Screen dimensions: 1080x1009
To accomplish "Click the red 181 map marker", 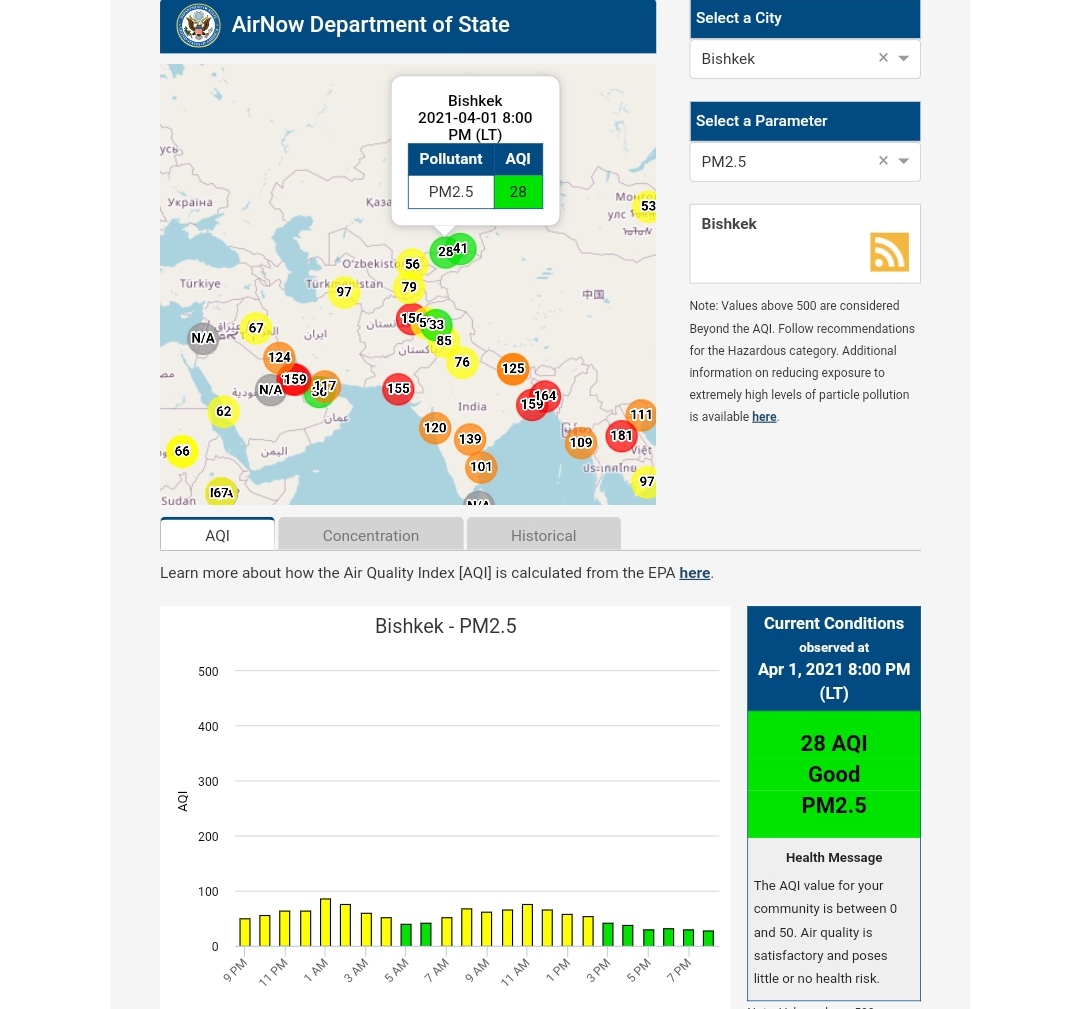I will tap(621, 436).
